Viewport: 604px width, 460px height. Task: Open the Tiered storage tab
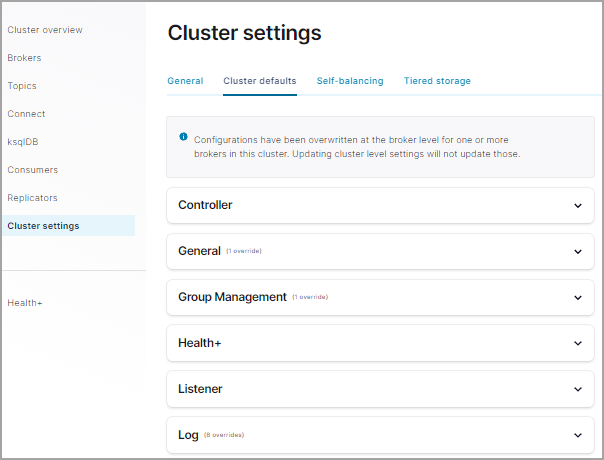pyautogui.click(x=437, y=81)
